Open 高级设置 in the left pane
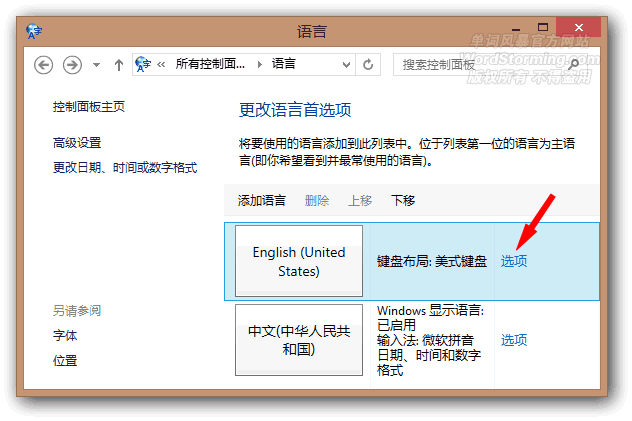This screenshot has width=632, height=421. (77, 143)
